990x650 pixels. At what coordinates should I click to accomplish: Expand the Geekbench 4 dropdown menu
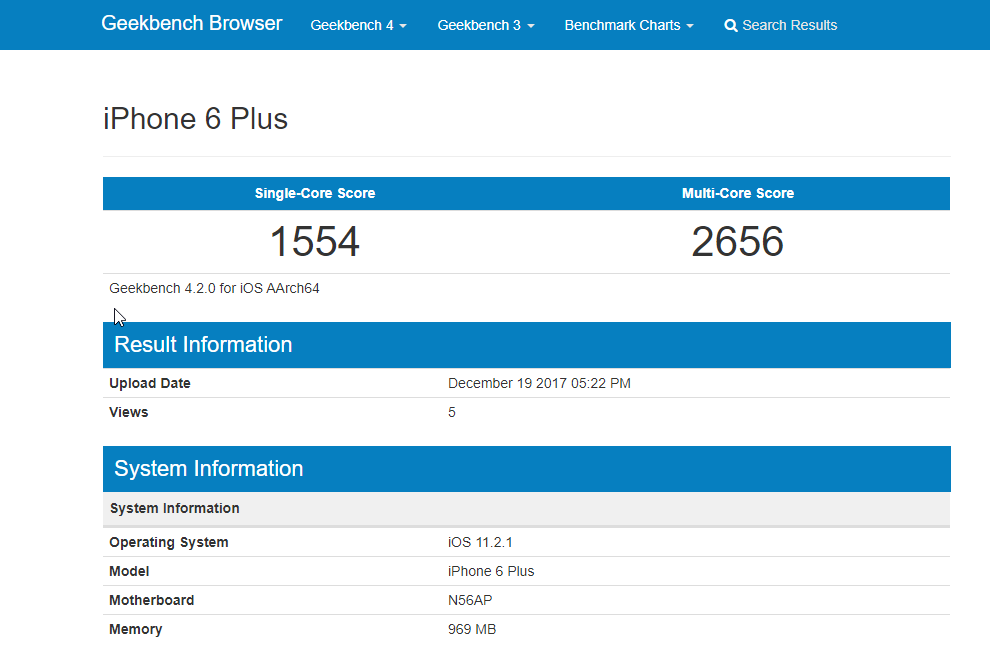pos(358,25)
